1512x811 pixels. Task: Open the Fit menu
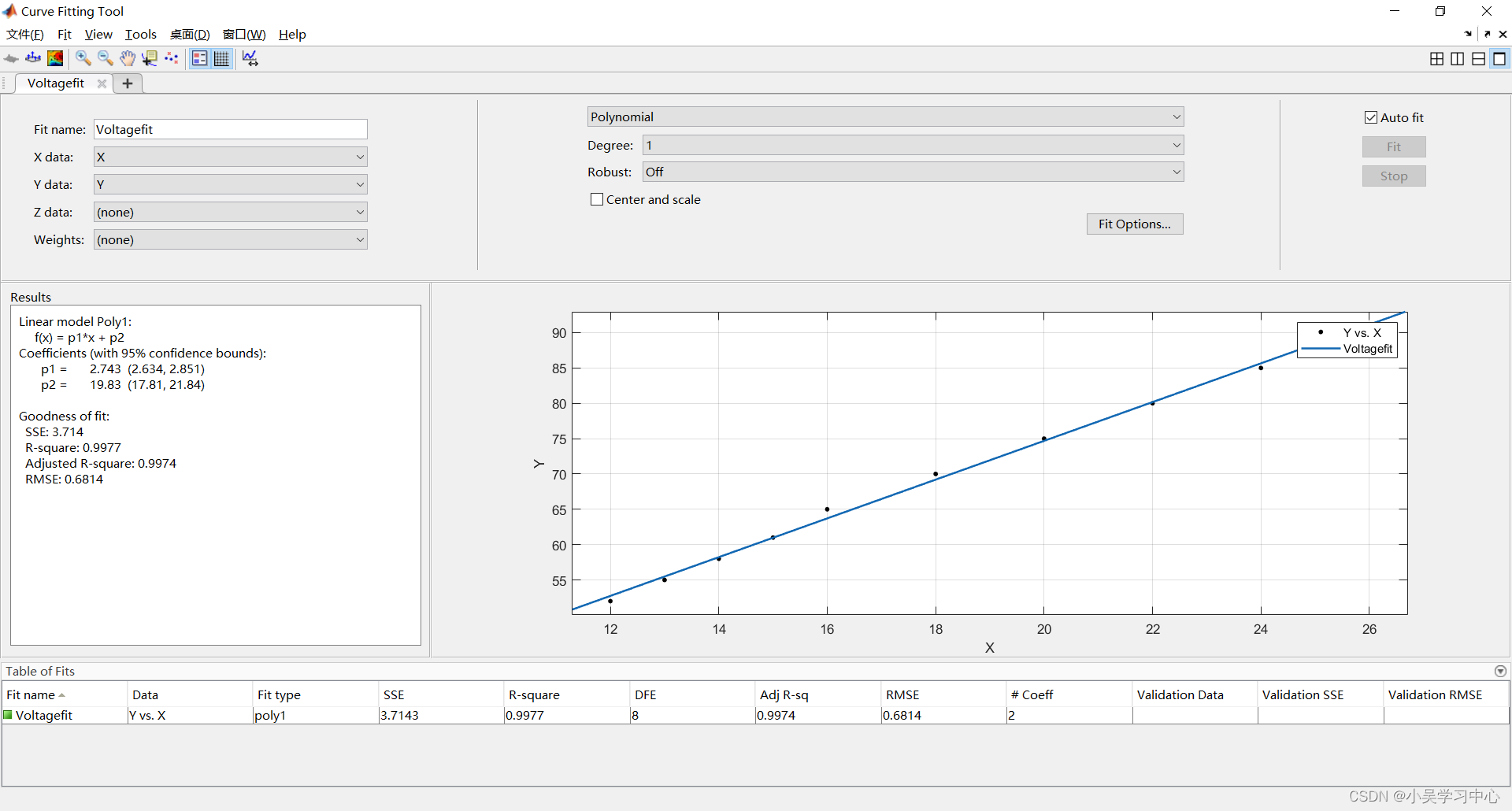(x=65, y=35)
